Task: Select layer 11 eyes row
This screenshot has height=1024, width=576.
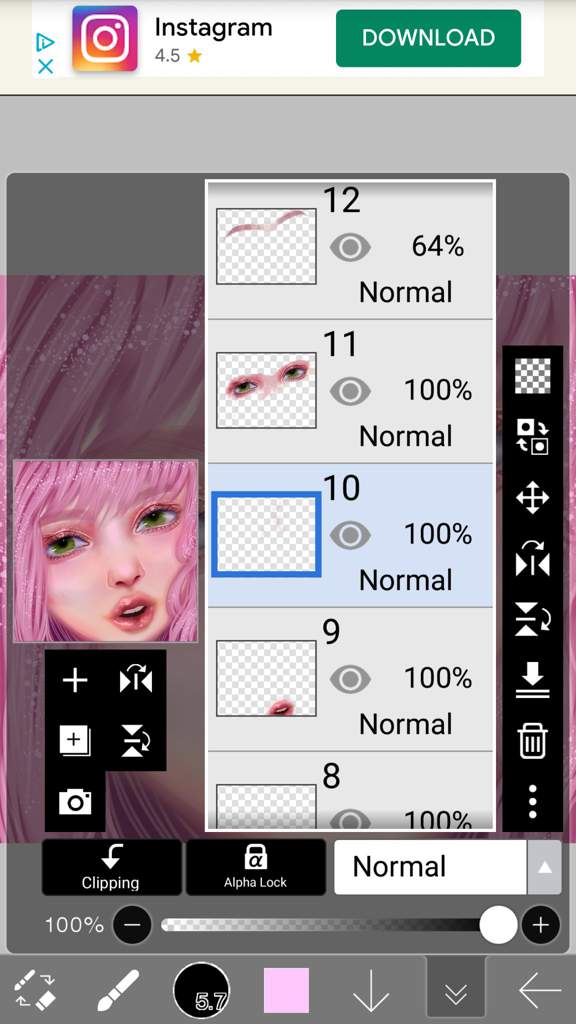Action: click(350, 392)
